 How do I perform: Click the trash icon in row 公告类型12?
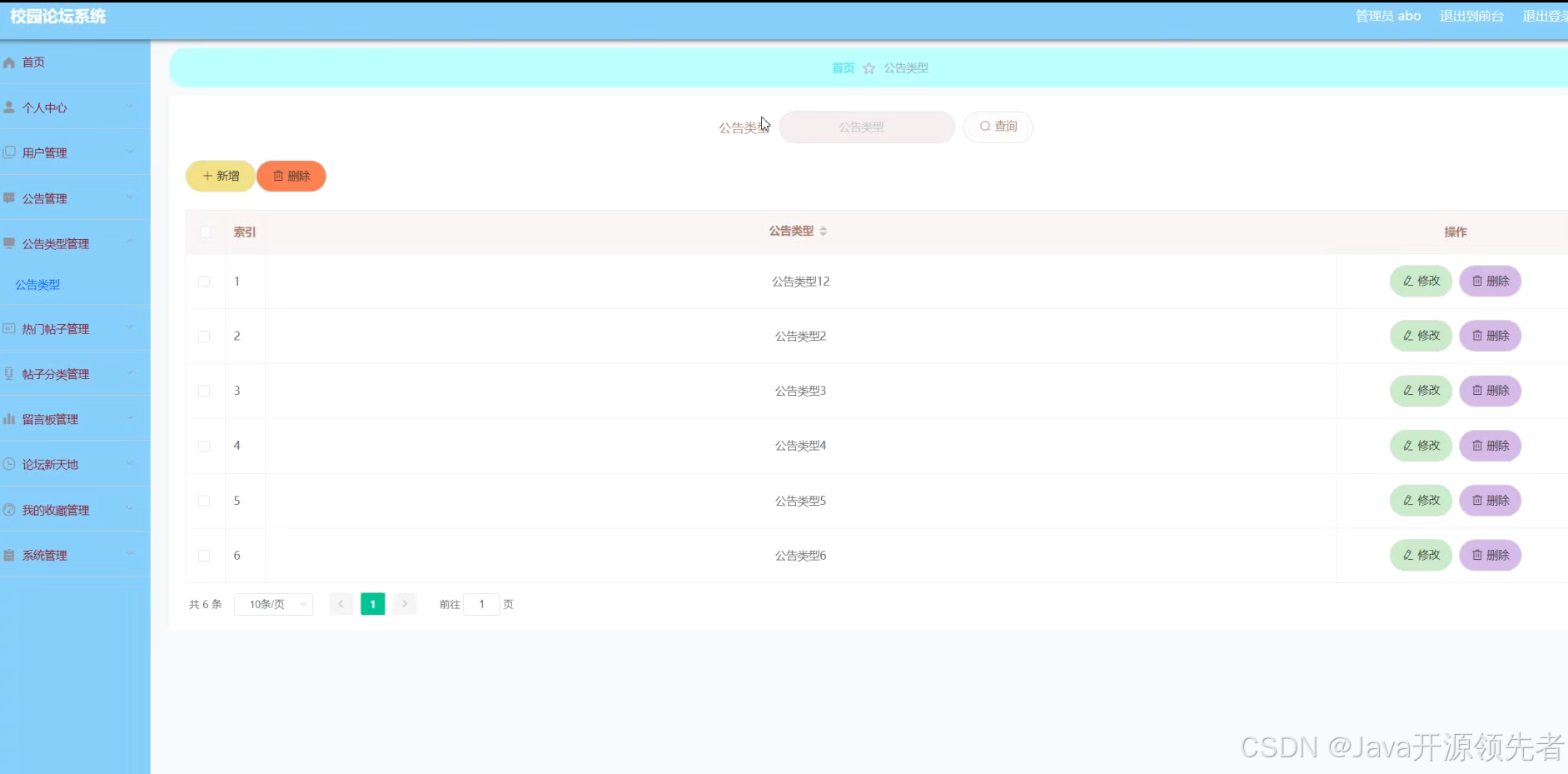pyautogui.click(x=1477, y=281)
